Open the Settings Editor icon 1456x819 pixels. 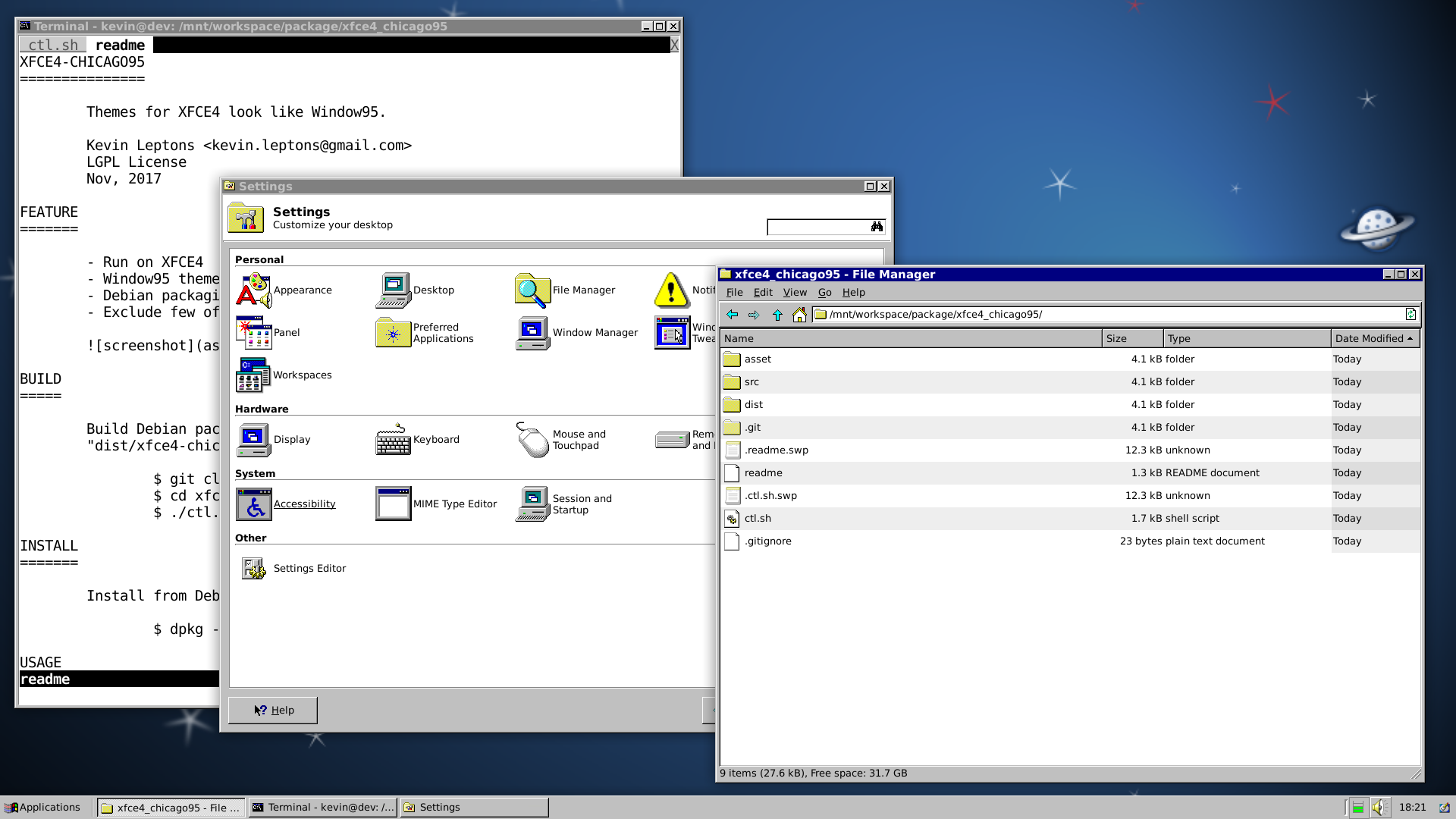coord(254,568)
